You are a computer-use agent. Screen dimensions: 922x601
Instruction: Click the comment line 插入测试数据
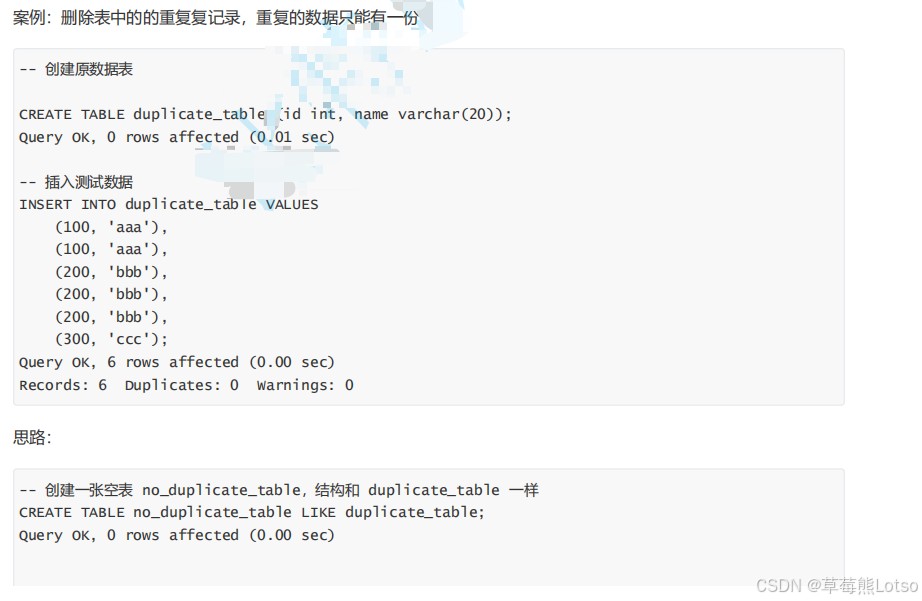tap(77, 182)
